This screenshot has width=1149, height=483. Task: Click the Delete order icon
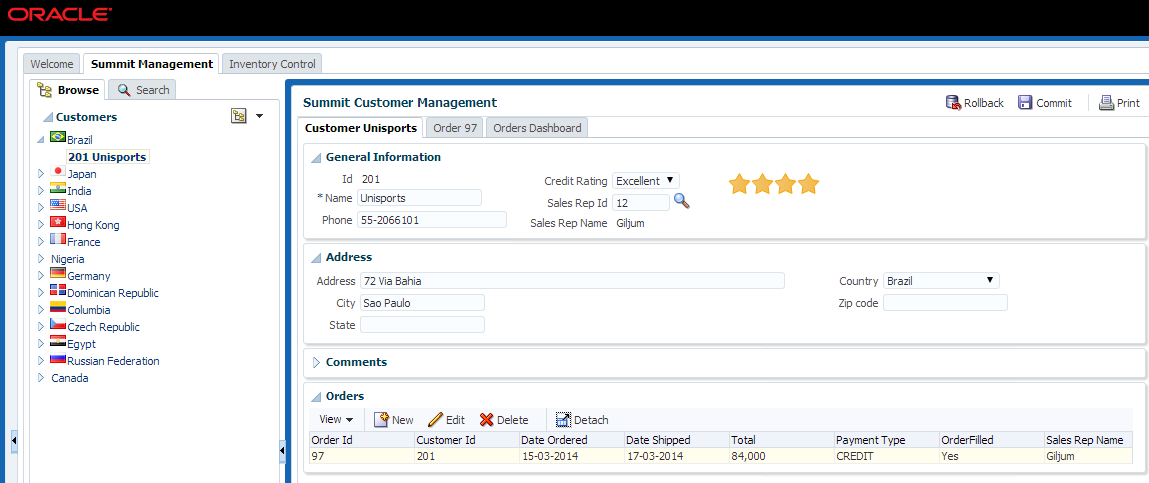tap(487, 420)
